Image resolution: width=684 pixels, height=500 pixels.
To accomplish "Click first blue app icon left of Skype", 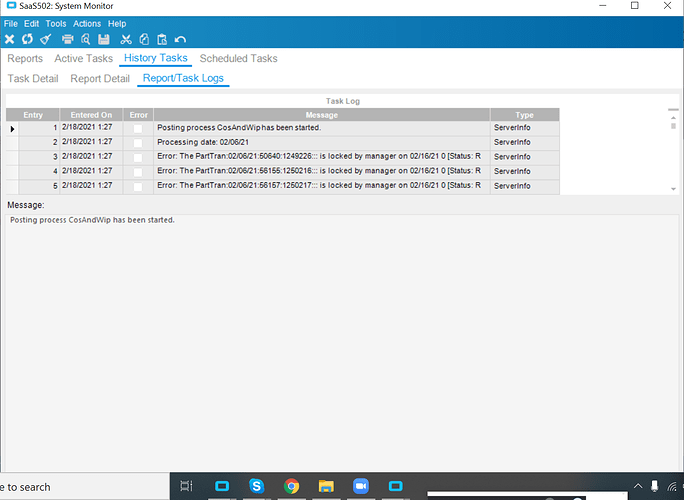I will (x=222, y=486).
